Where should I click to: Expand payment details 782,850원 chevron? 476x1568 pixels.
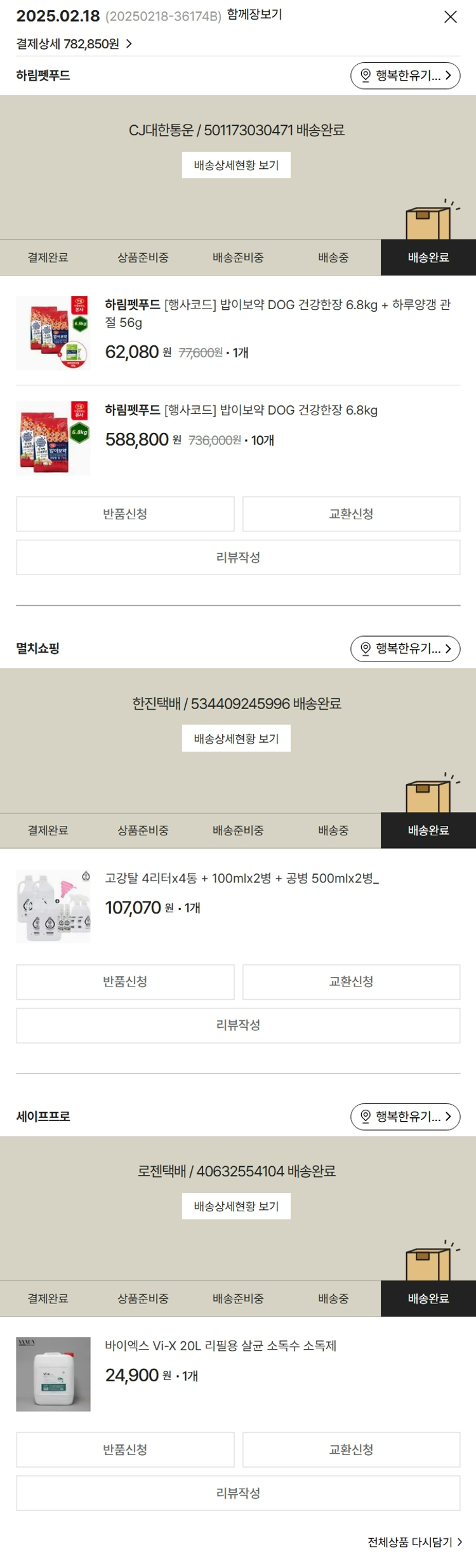(129, 44)
